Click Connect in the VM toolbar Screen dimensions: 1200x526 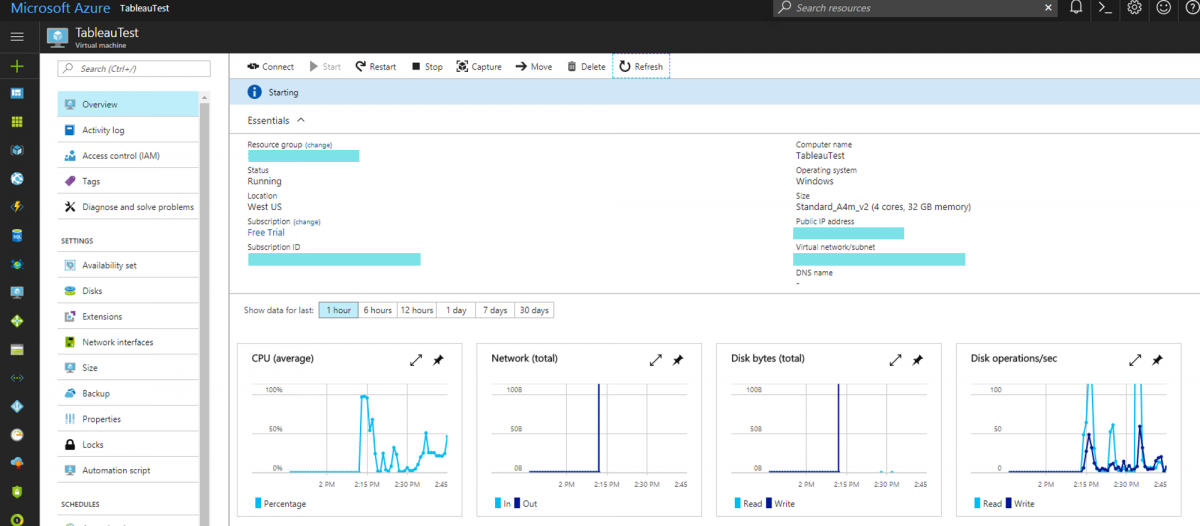click(270, 67)
